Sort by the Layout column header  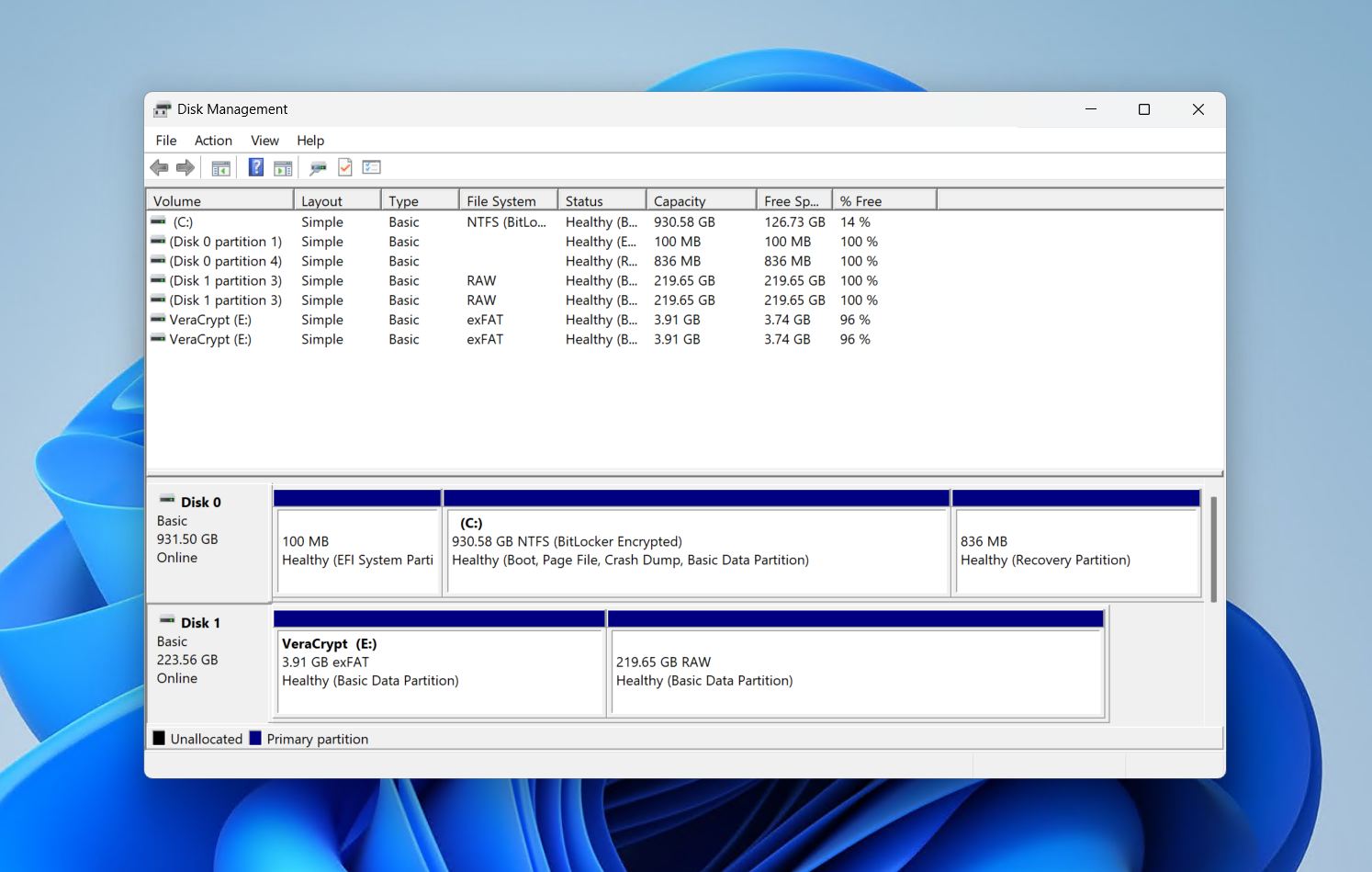(337, 200)
